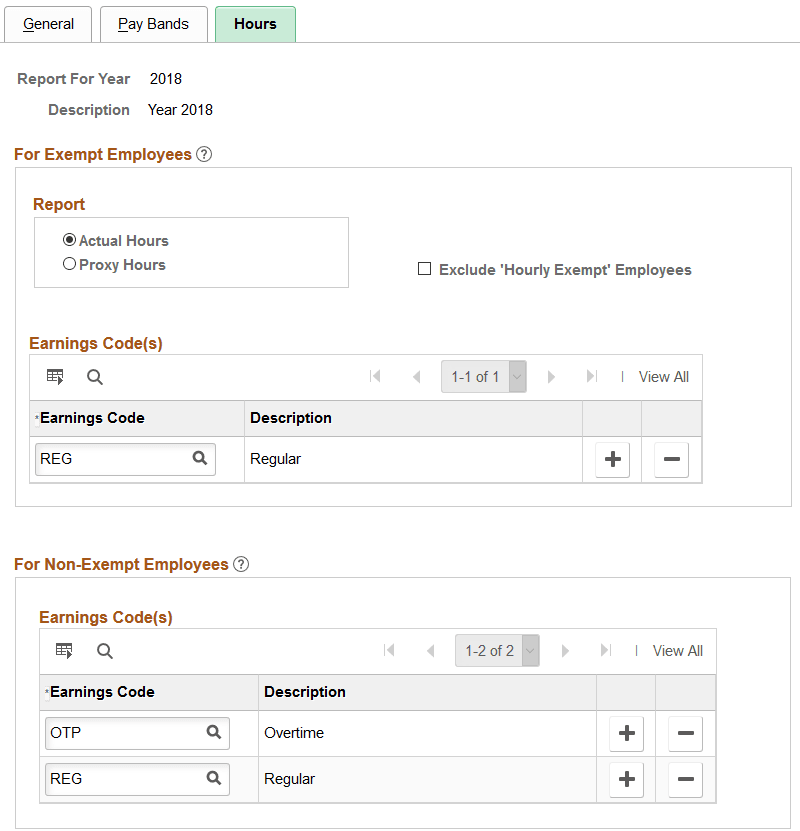
Task: Open lookup for OTP earnings code
Action: click(213, 733)
